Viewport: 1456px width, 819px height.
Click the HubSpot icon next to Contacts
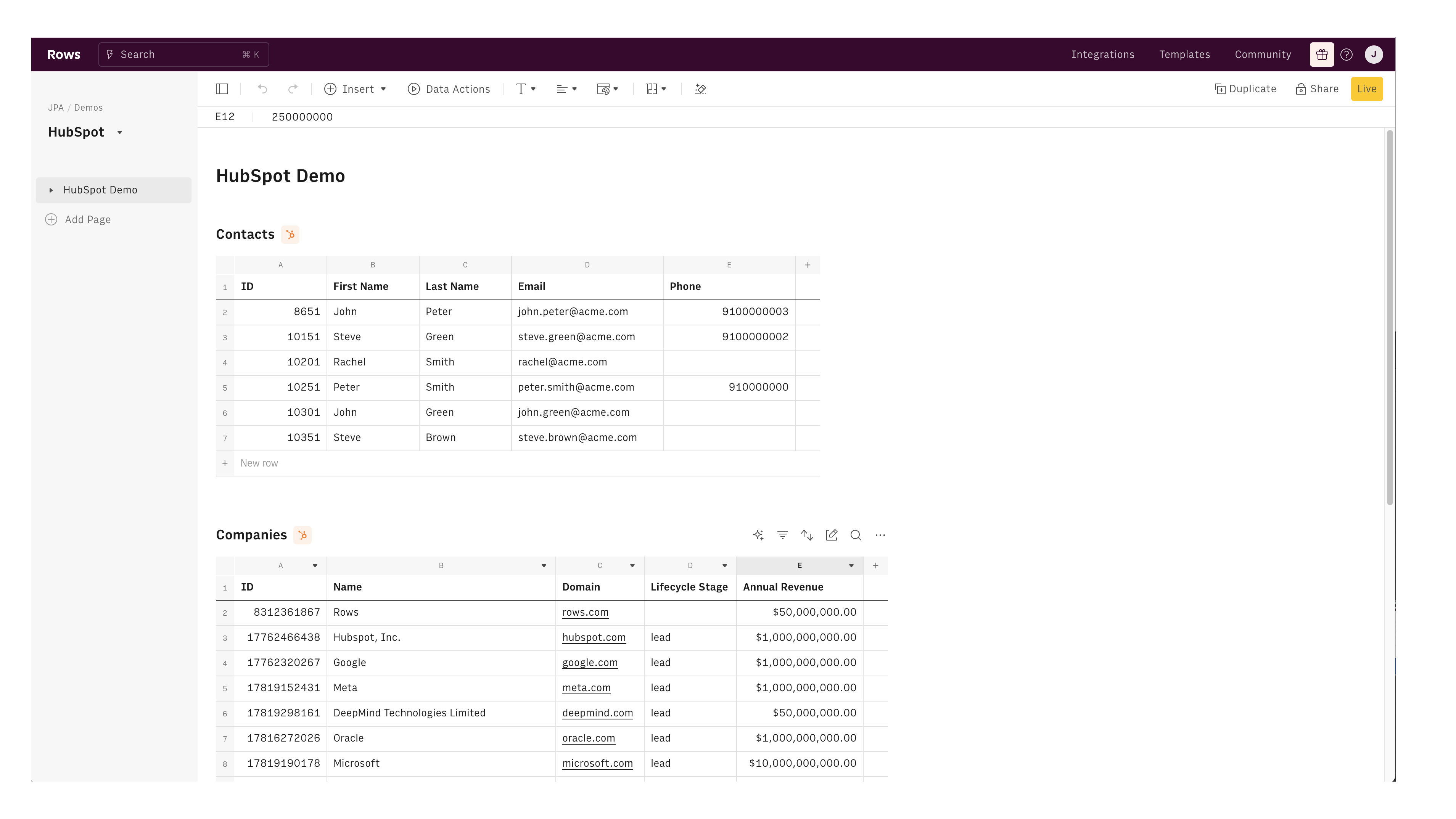click(291, 234)
